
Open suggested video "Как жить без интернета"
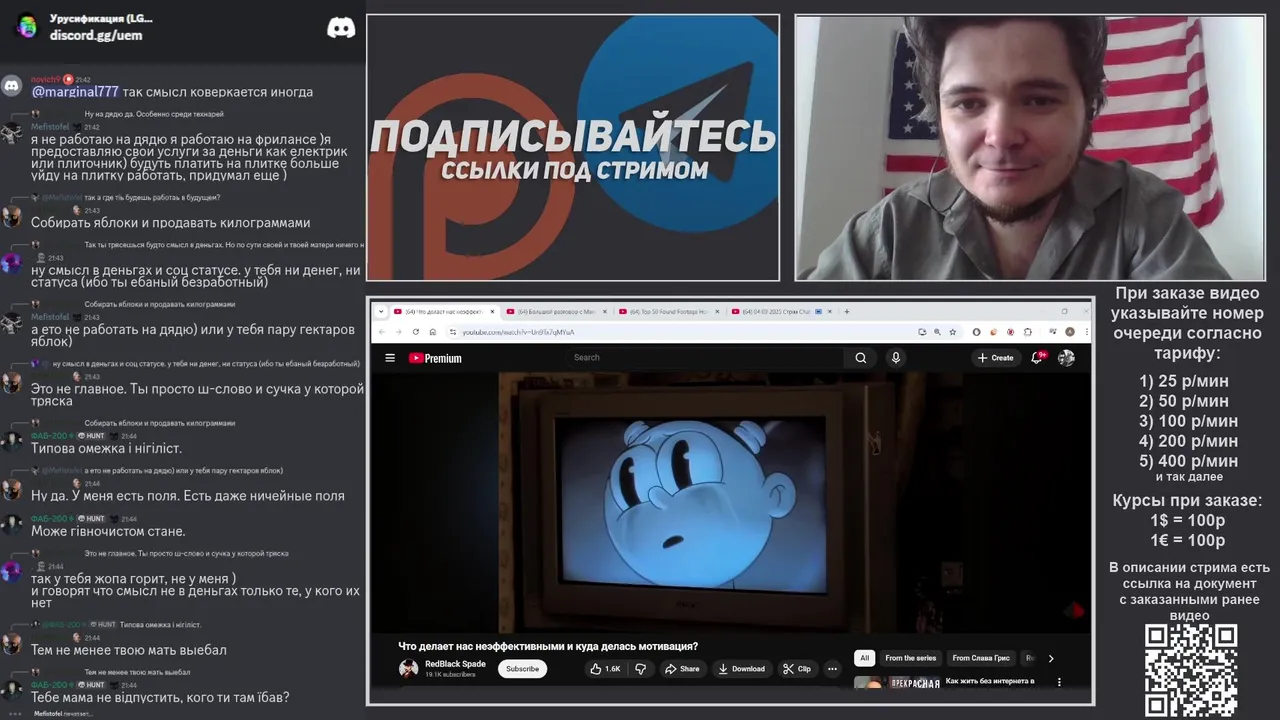(990, 681)
